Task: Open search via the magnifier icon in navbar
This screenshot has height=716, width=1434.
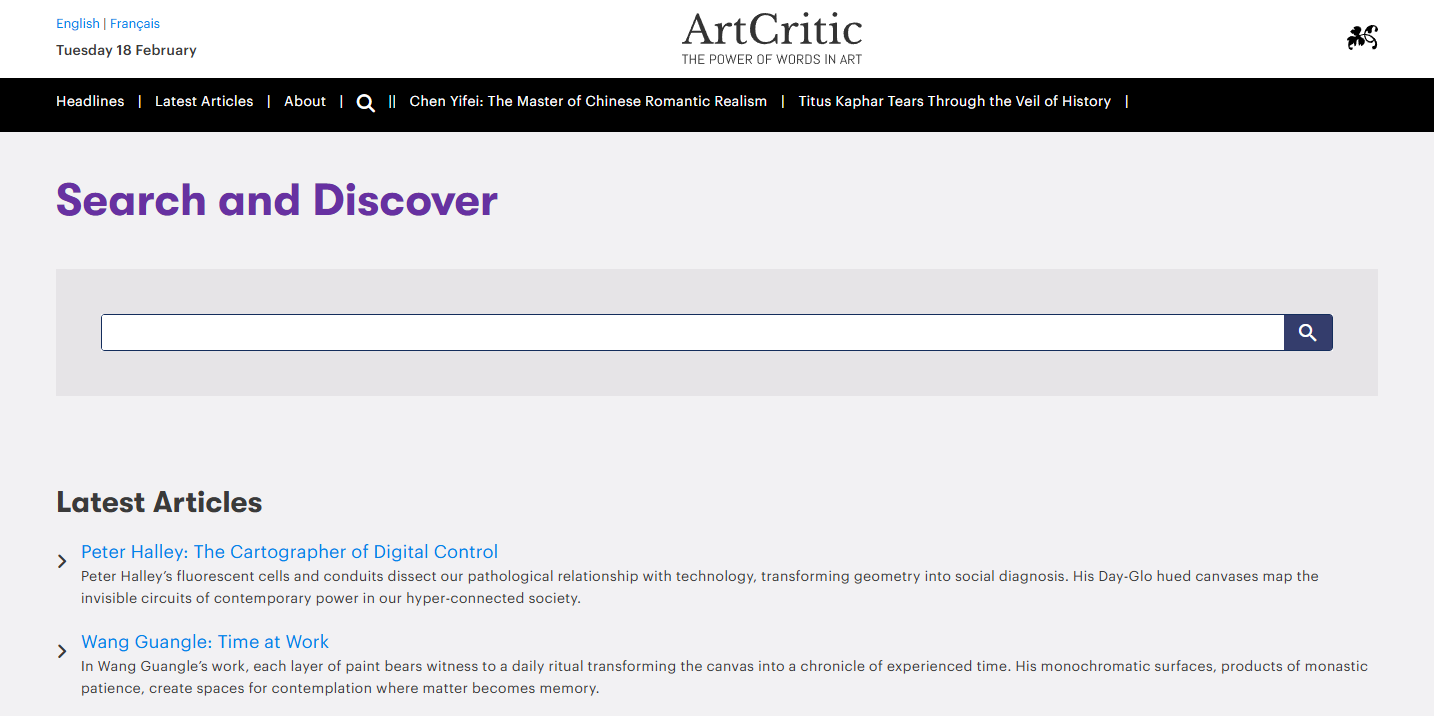Action: point(365,102)
